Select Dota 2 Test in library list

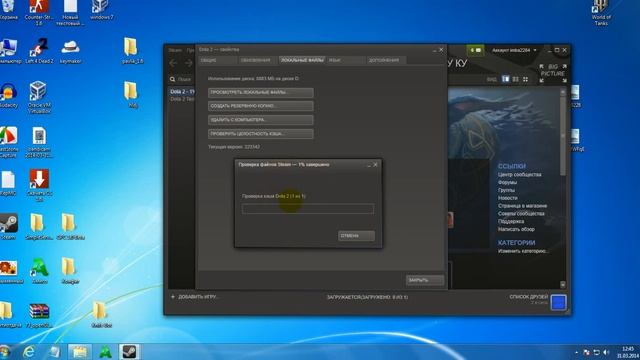[x=182, y=99]
